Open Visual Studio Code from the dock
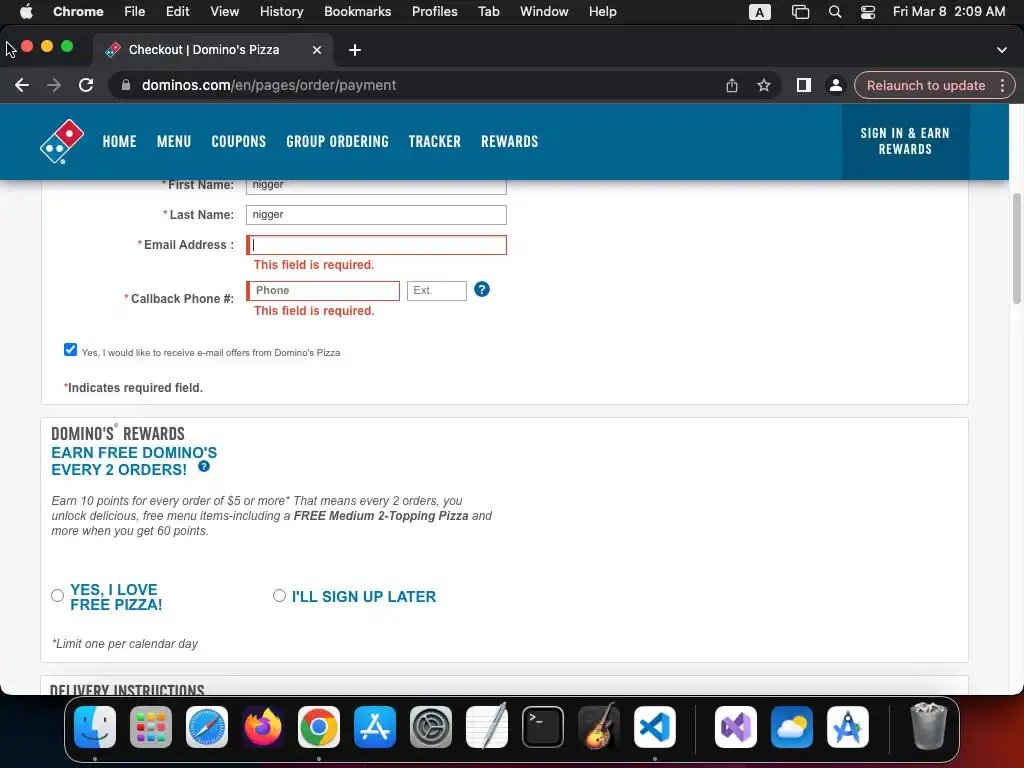Image resolution: width=1024 pixels, height=768 pixels. (655, 727)
